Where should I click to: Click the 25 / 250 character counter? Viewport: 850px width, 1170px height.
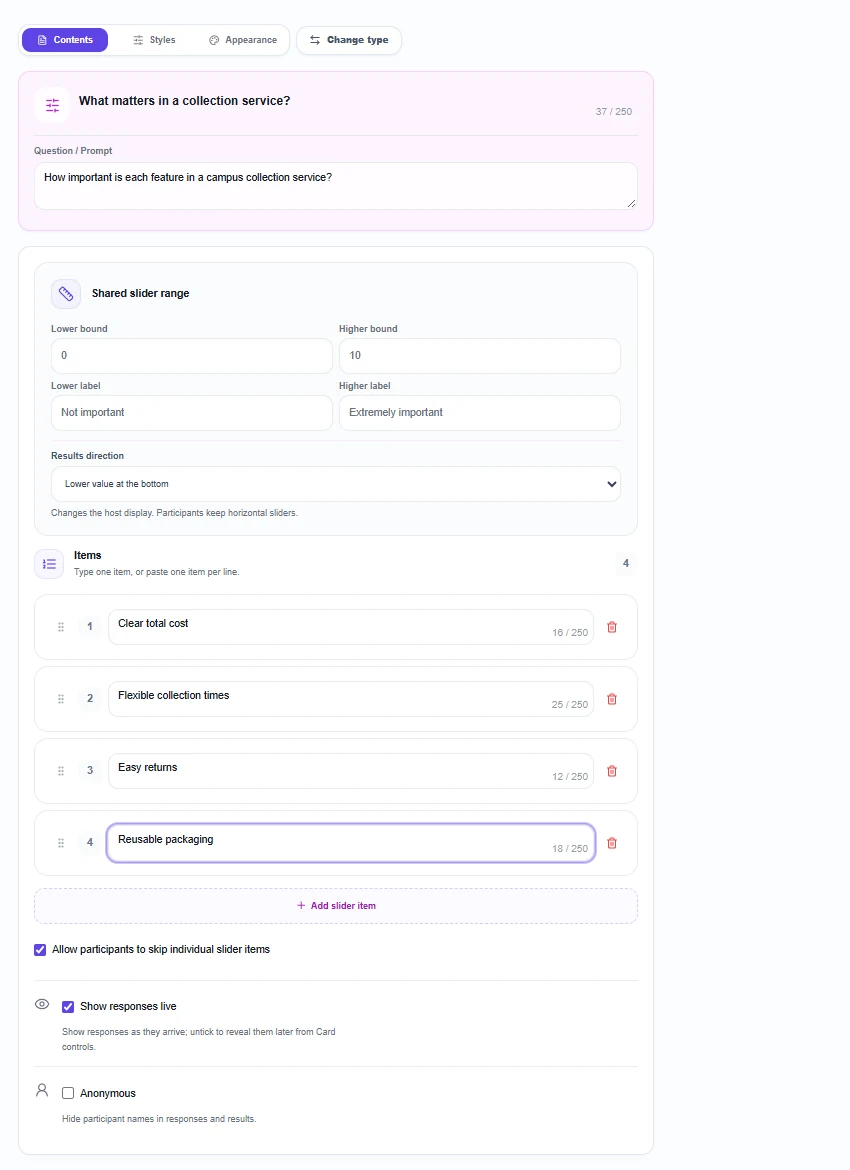[570, 704]
